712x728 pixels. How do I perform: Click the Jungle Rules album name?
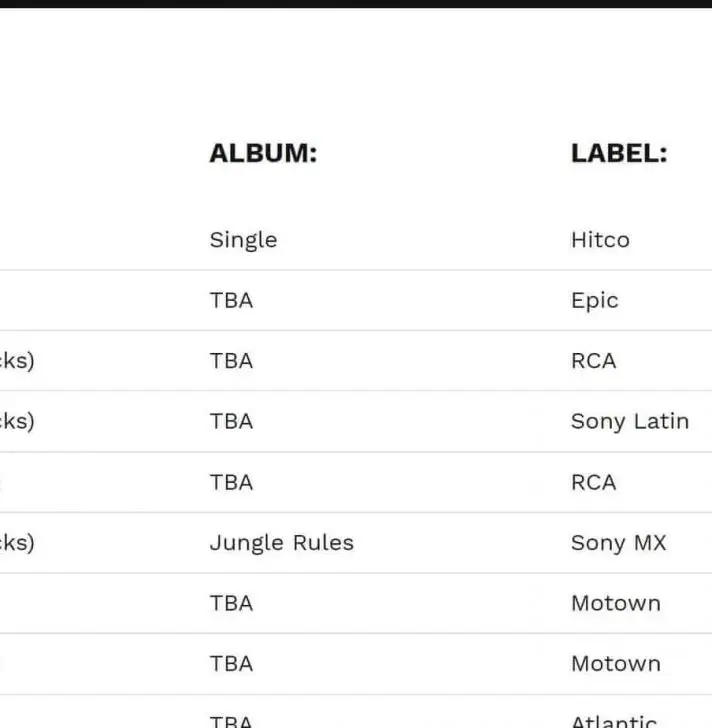point(281,543)
